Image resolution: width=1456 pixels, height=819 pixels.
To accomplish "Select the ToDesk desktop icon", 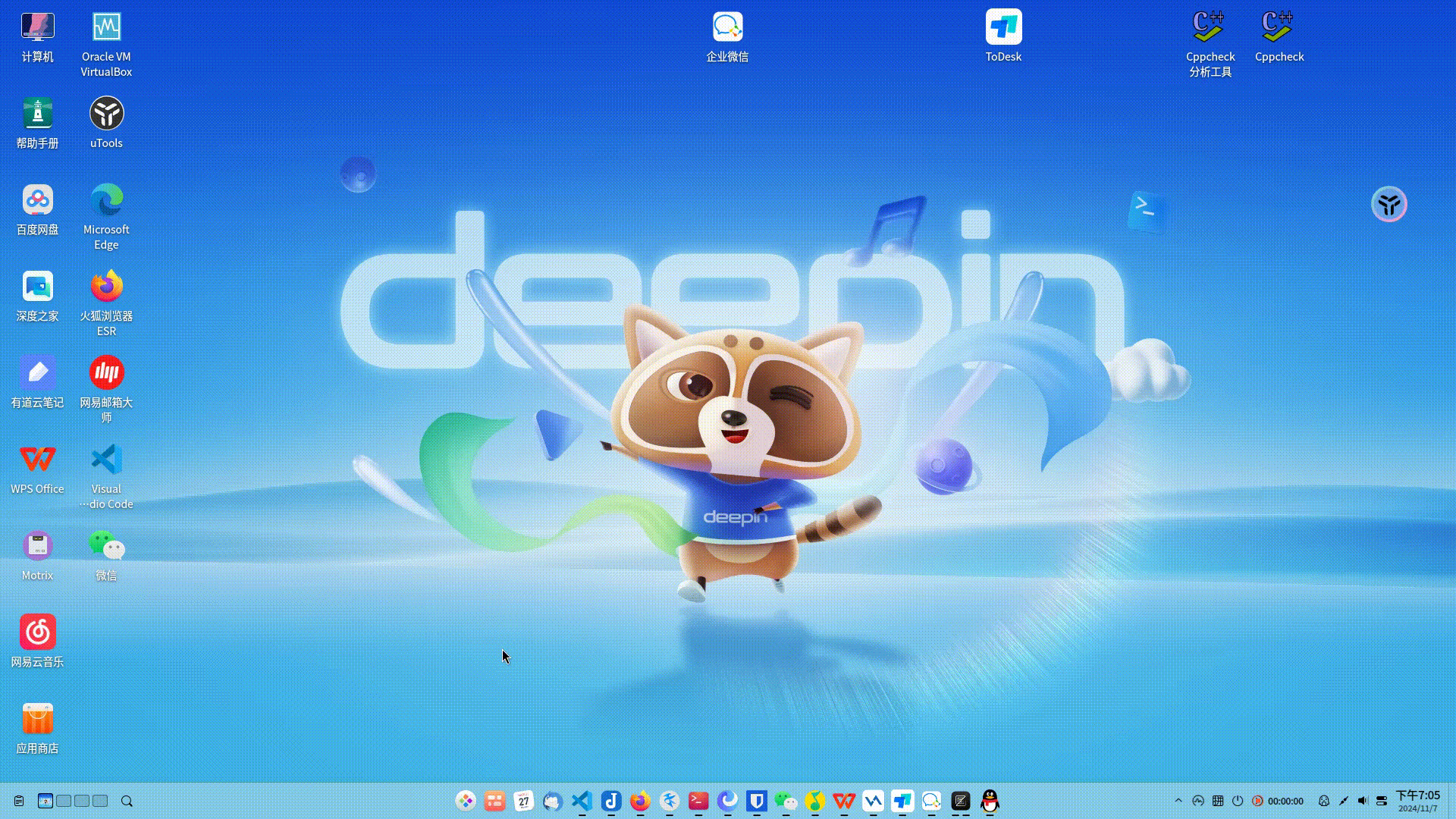I will (x=1003, y=36).
